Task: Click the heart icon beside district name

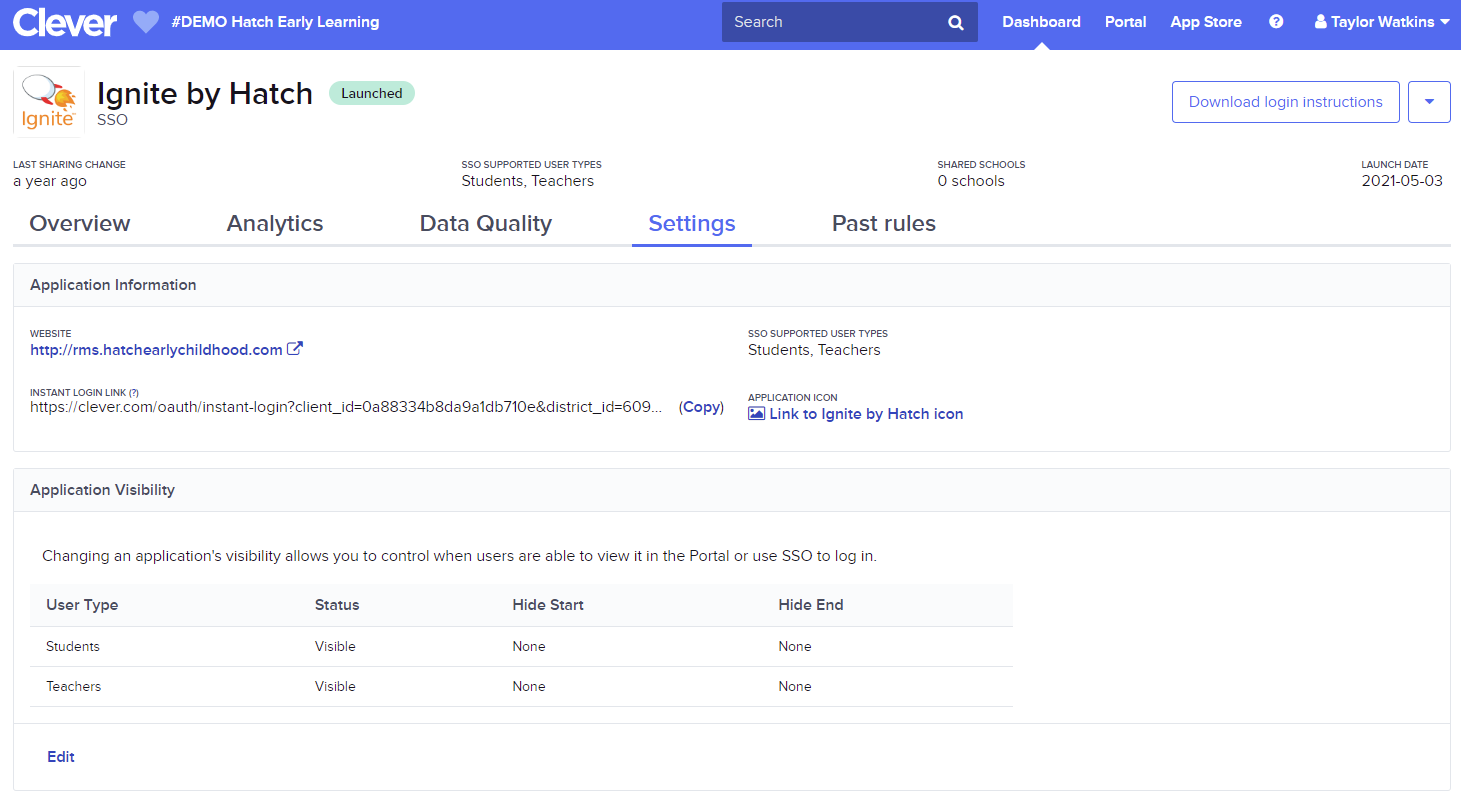Action: (x=146, y=22)
